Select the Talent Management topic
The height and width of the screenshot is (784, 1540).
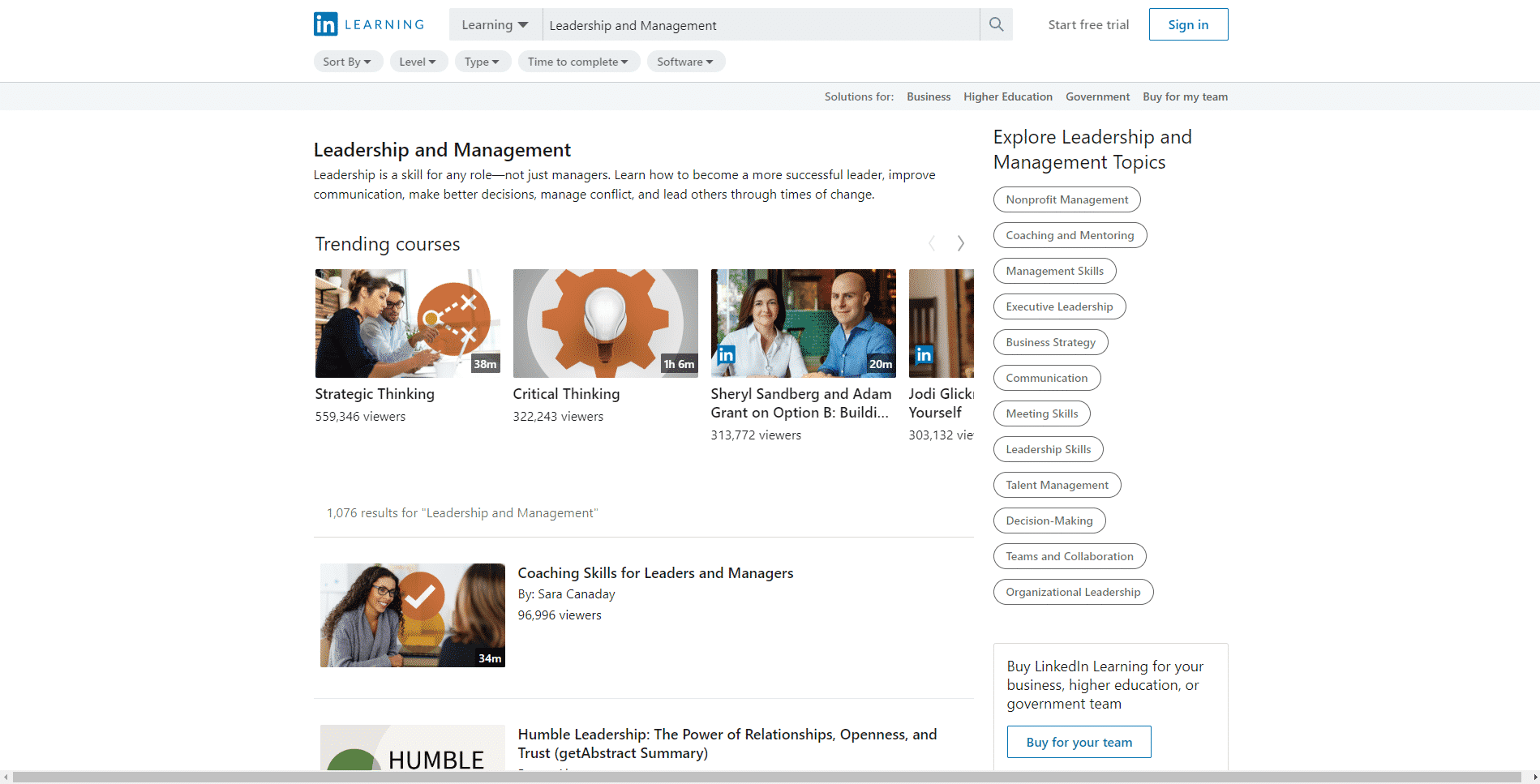pyautogui.click(x=1057, y=485)
